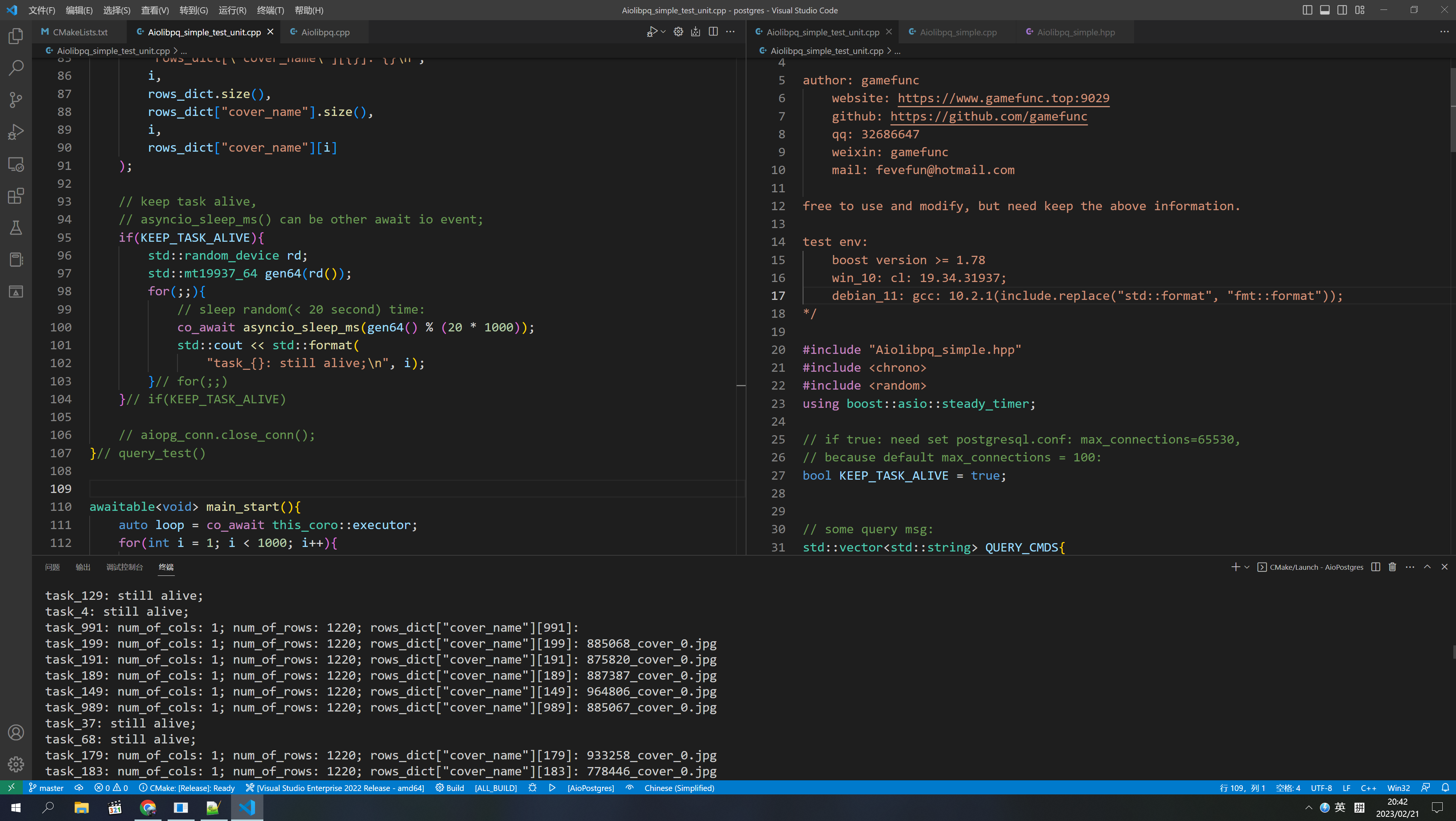Click the CMake launch play icon in the status bar
The width and height of the screenshot is (1456, 821).
552,788
